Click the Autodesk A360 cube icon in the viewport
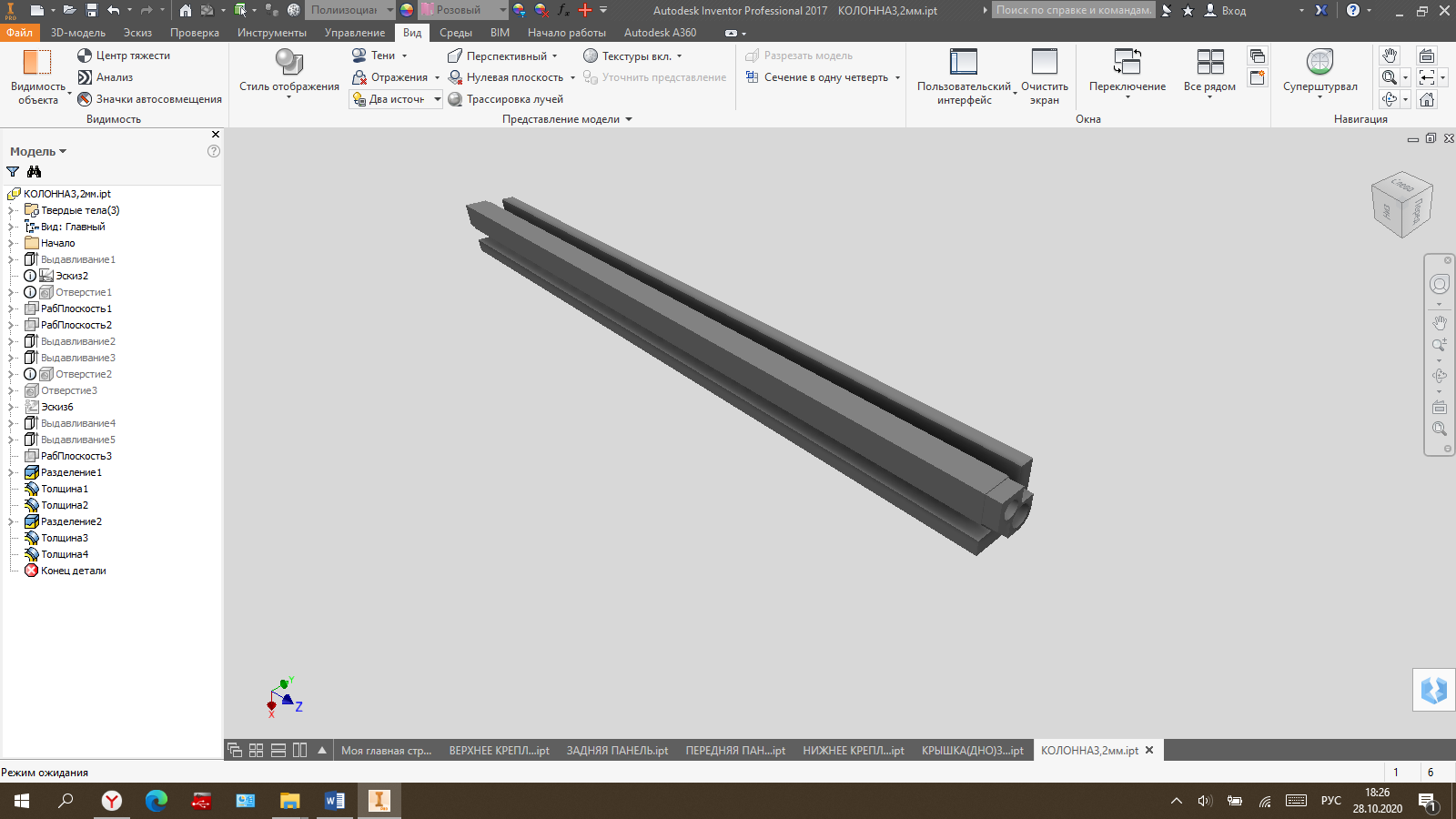This screenshot has height=819, width=1456. pos(1434,690)
